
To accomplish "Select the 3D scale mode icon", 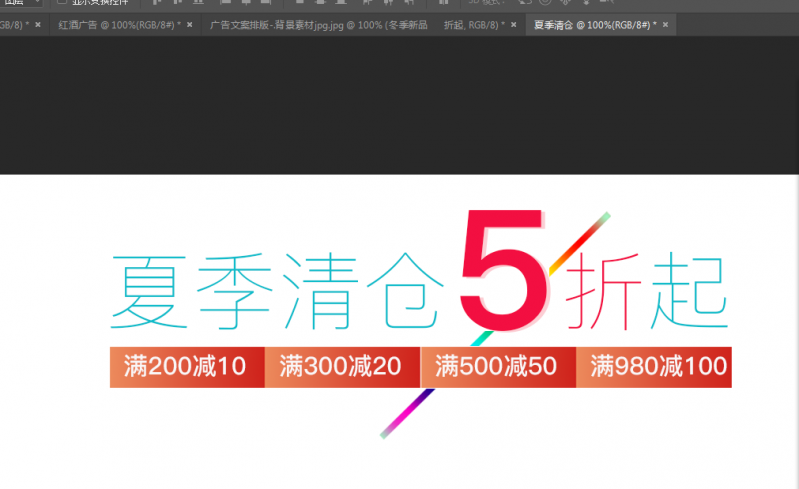I will coord(605,3).
